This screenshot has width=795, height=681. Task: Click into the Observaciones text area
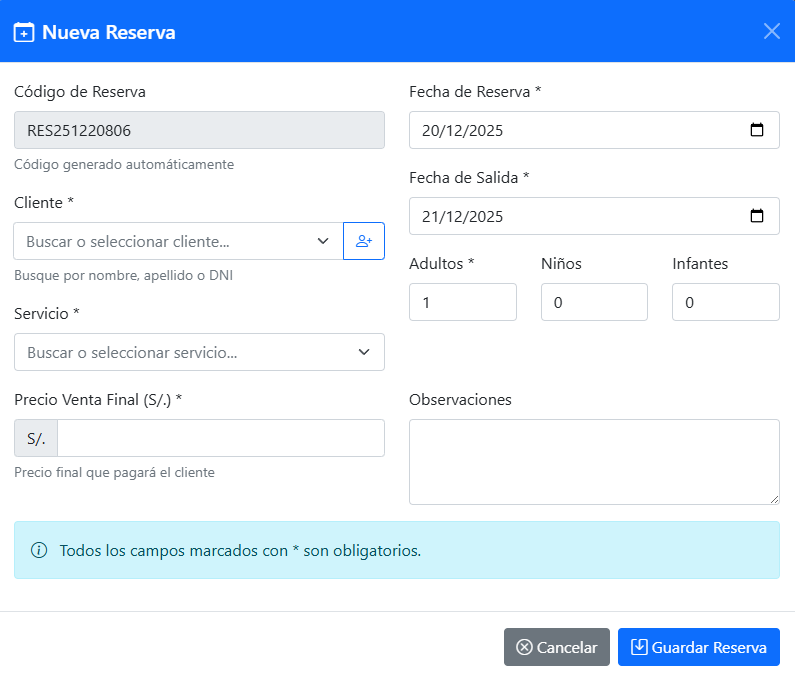click(x=593, y=461)
